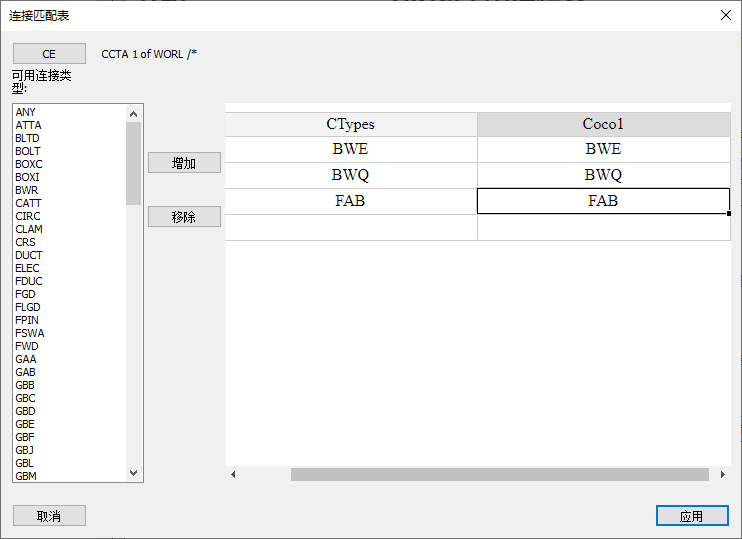Pick DUCT from the connection type list
The image size is (742, 539).
(x=29, y=255)
